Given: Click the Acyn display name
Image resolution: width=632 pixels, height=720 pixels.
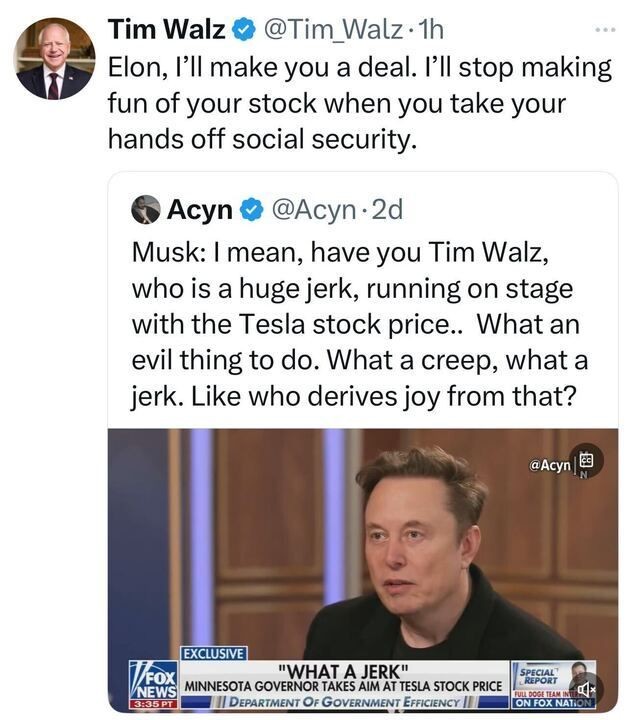Looking at the screenshot, I should (200, 210).
